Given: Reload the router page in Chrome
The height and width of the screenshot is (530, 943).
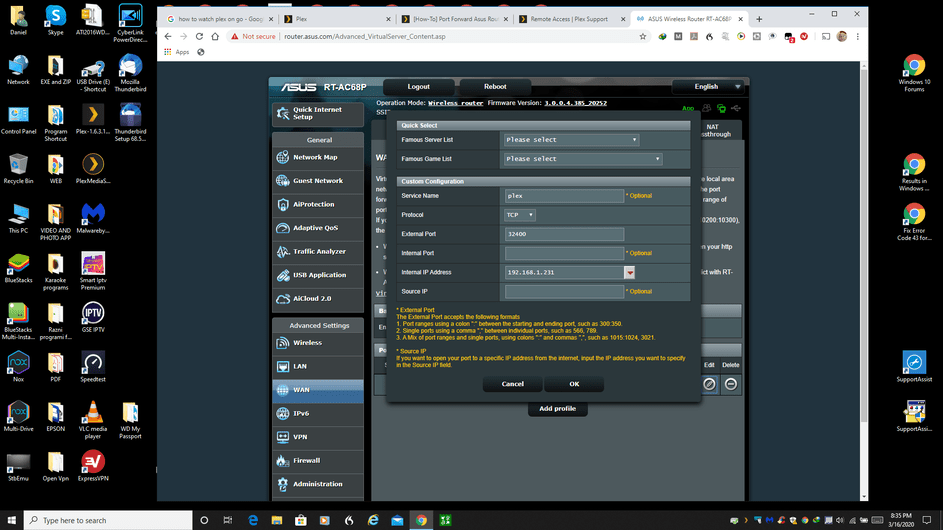Looking at the screenshot, I should click(199, 36).
